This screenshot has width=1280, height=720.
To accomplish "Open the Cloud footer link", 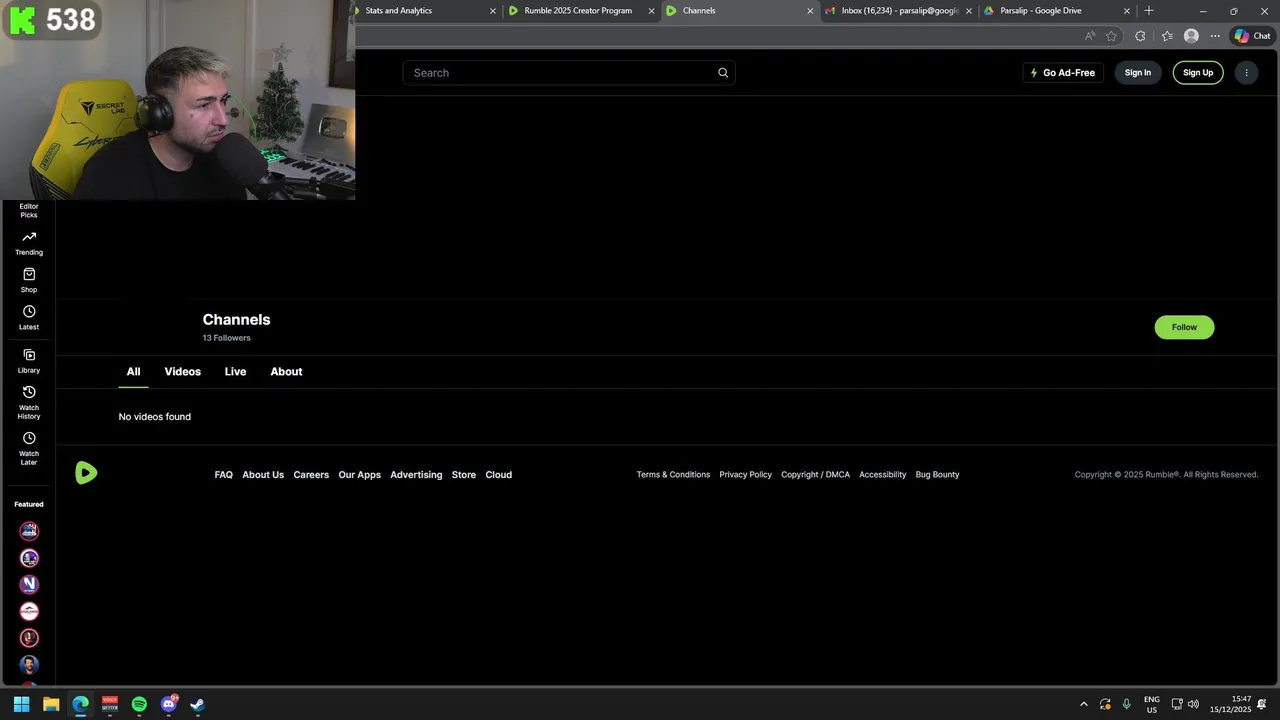I will point(499,475).
